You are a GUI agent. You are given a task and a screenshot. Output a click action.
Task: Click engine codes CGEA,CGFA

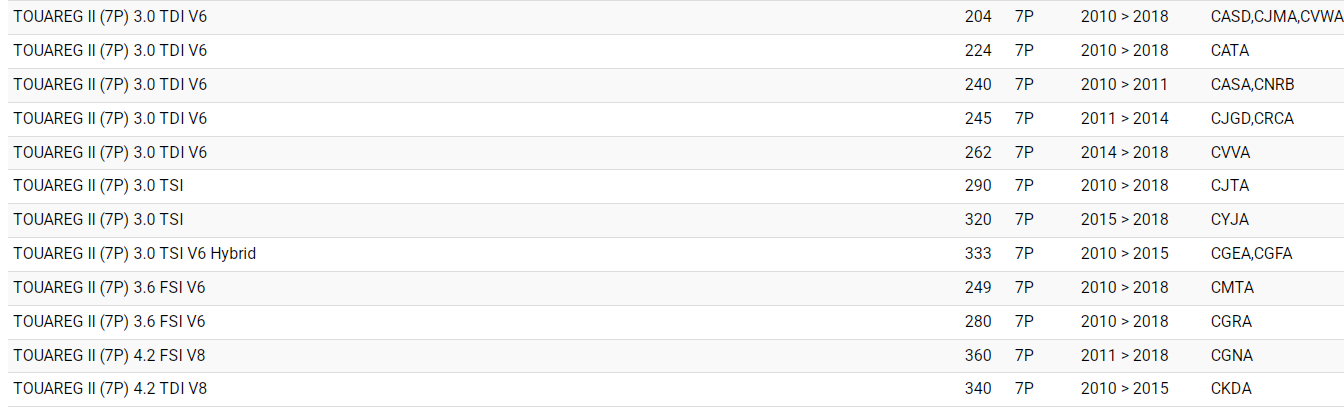click(x=1251, y=254)
